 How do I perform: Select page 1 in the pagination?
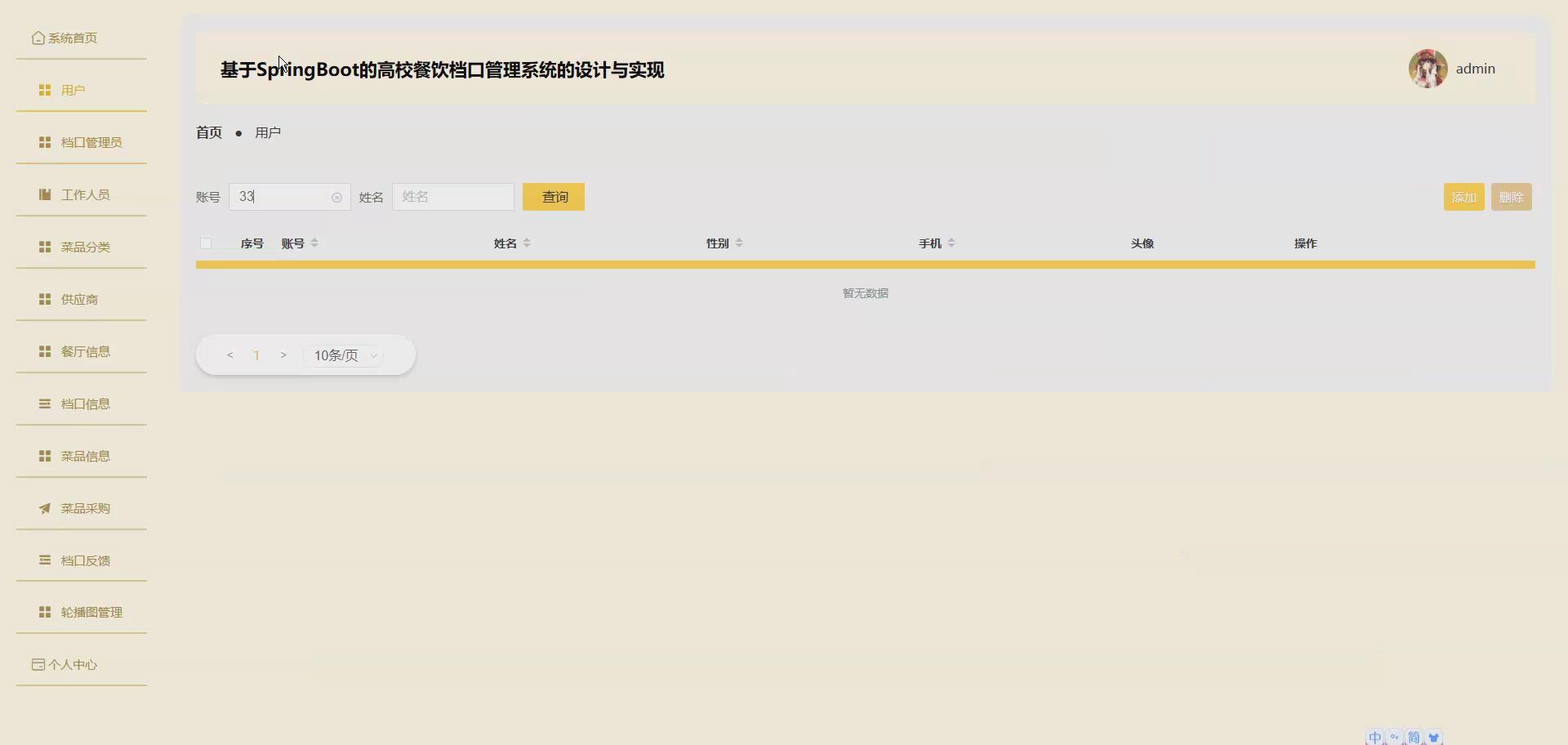point(256,355)
